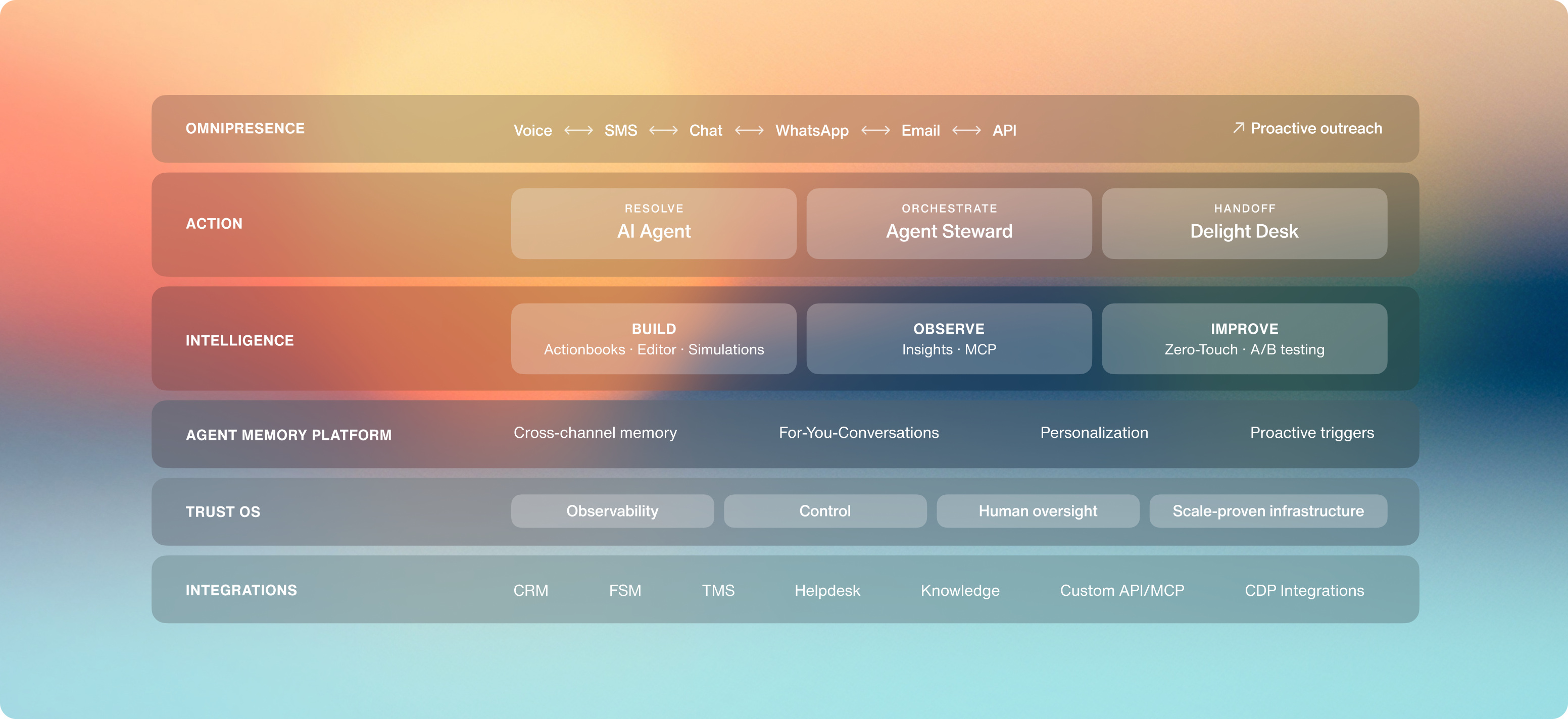Click the ACTION row heading
Image resolution: width=1568 pixels, height=719 pixels.
point(214,224)
